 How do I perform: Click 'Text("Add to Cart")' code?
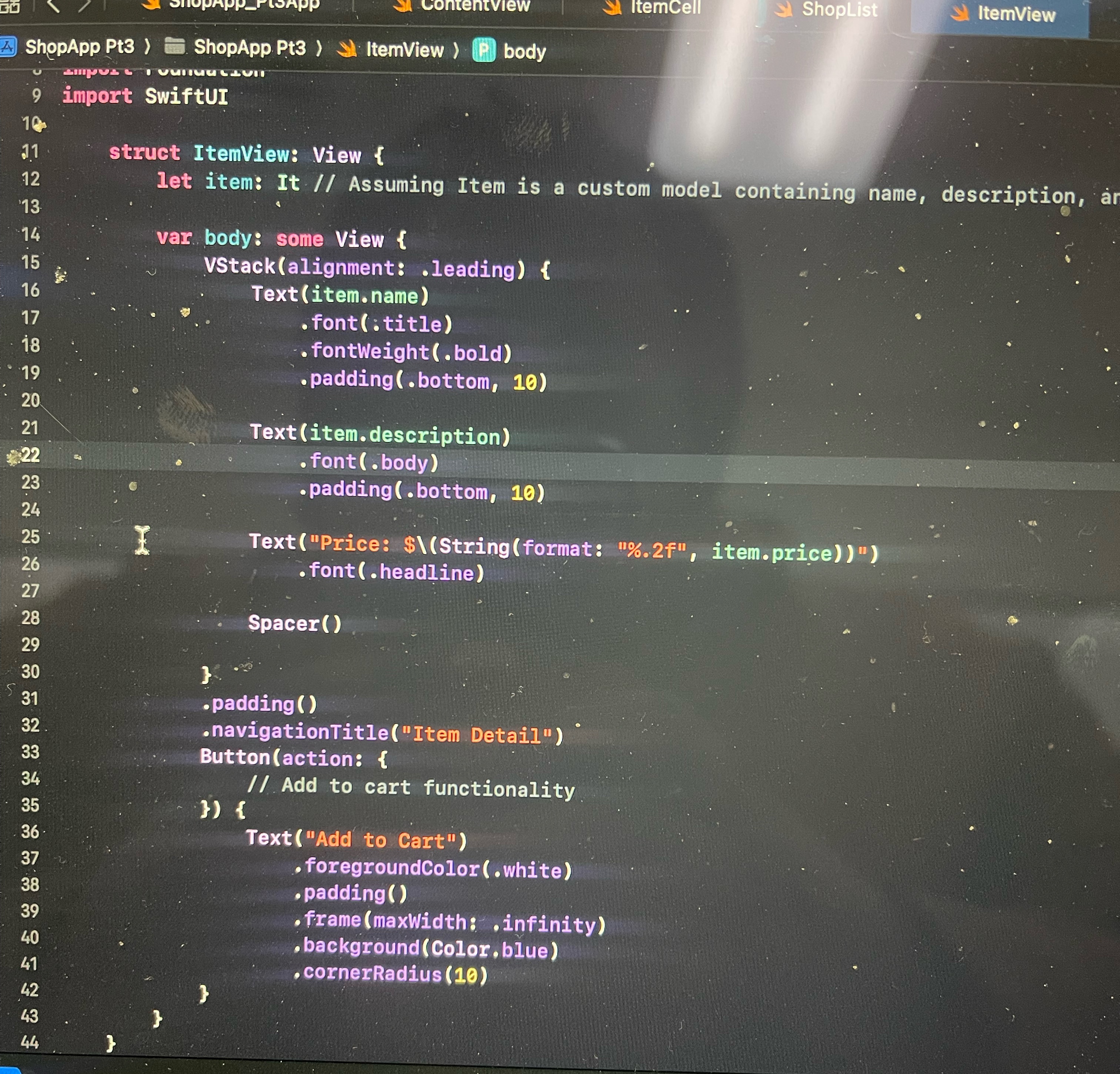point(357,840)
